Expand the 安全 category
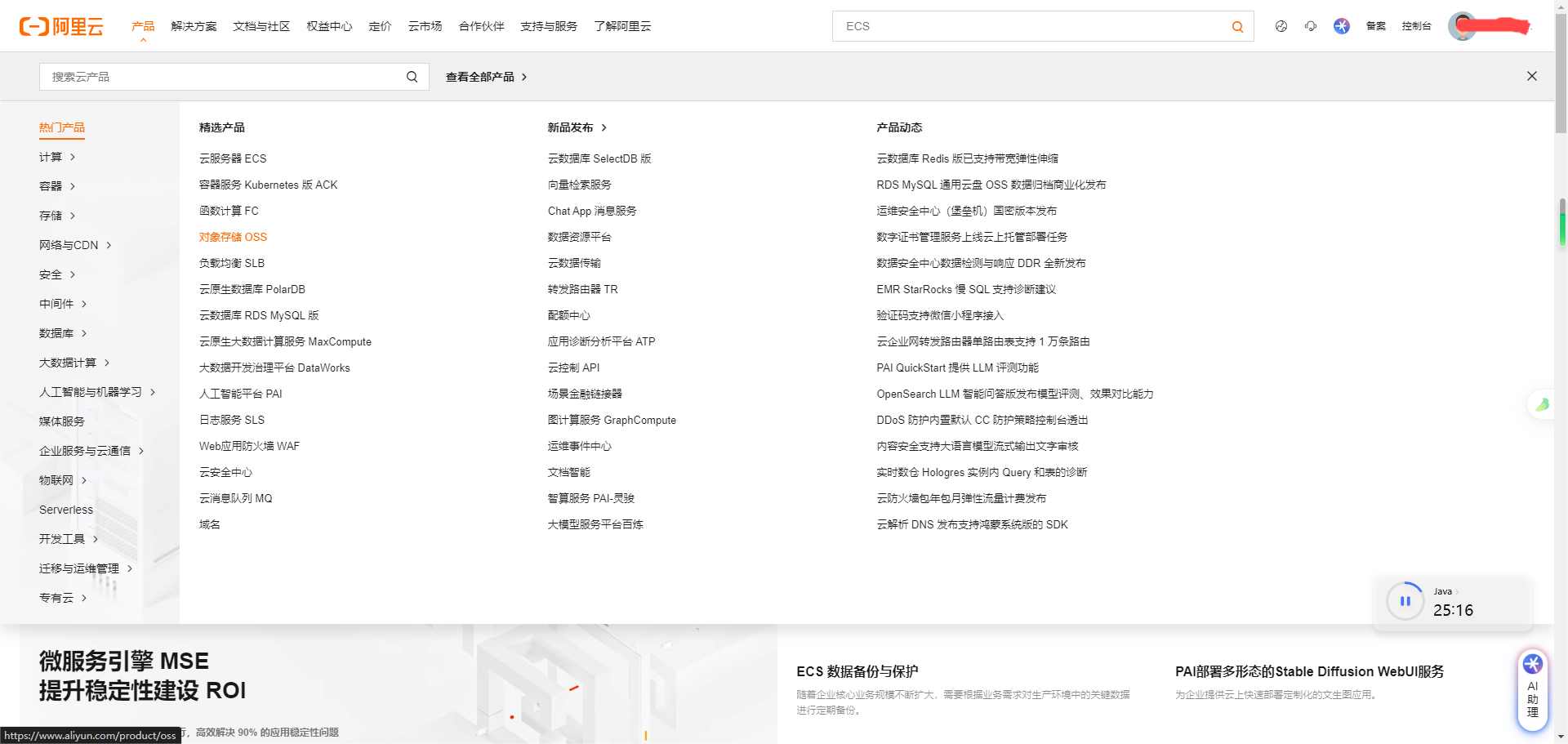 (x=57, y=274)
